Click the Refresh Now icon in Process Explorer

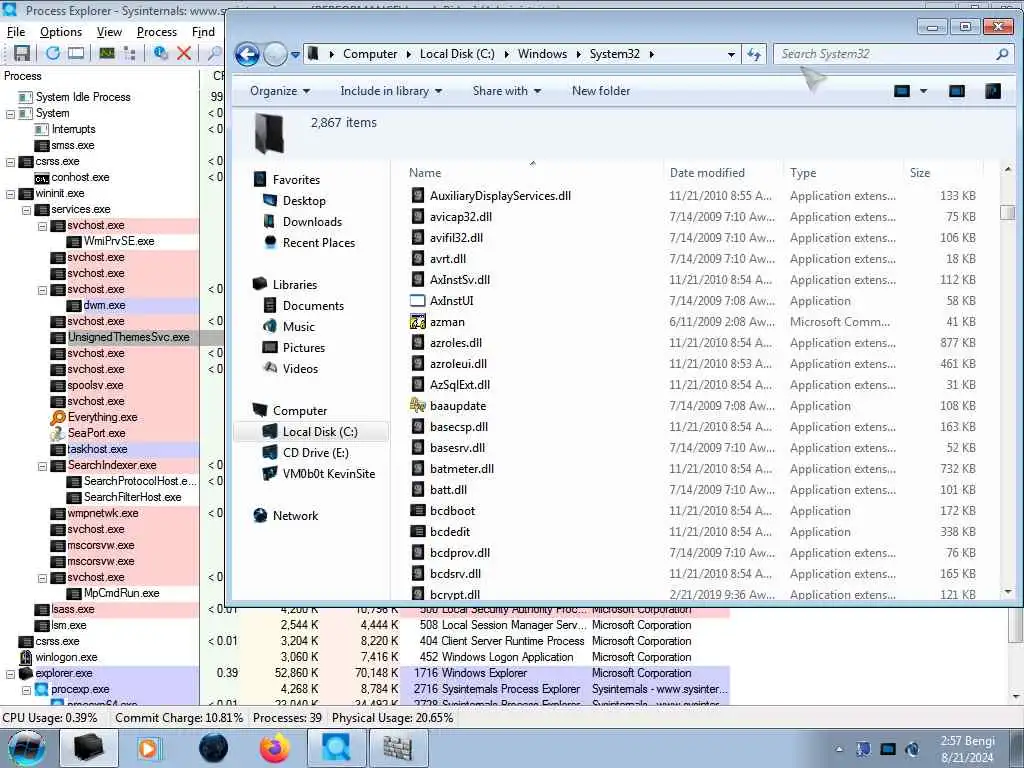click(x=53, y=53)
